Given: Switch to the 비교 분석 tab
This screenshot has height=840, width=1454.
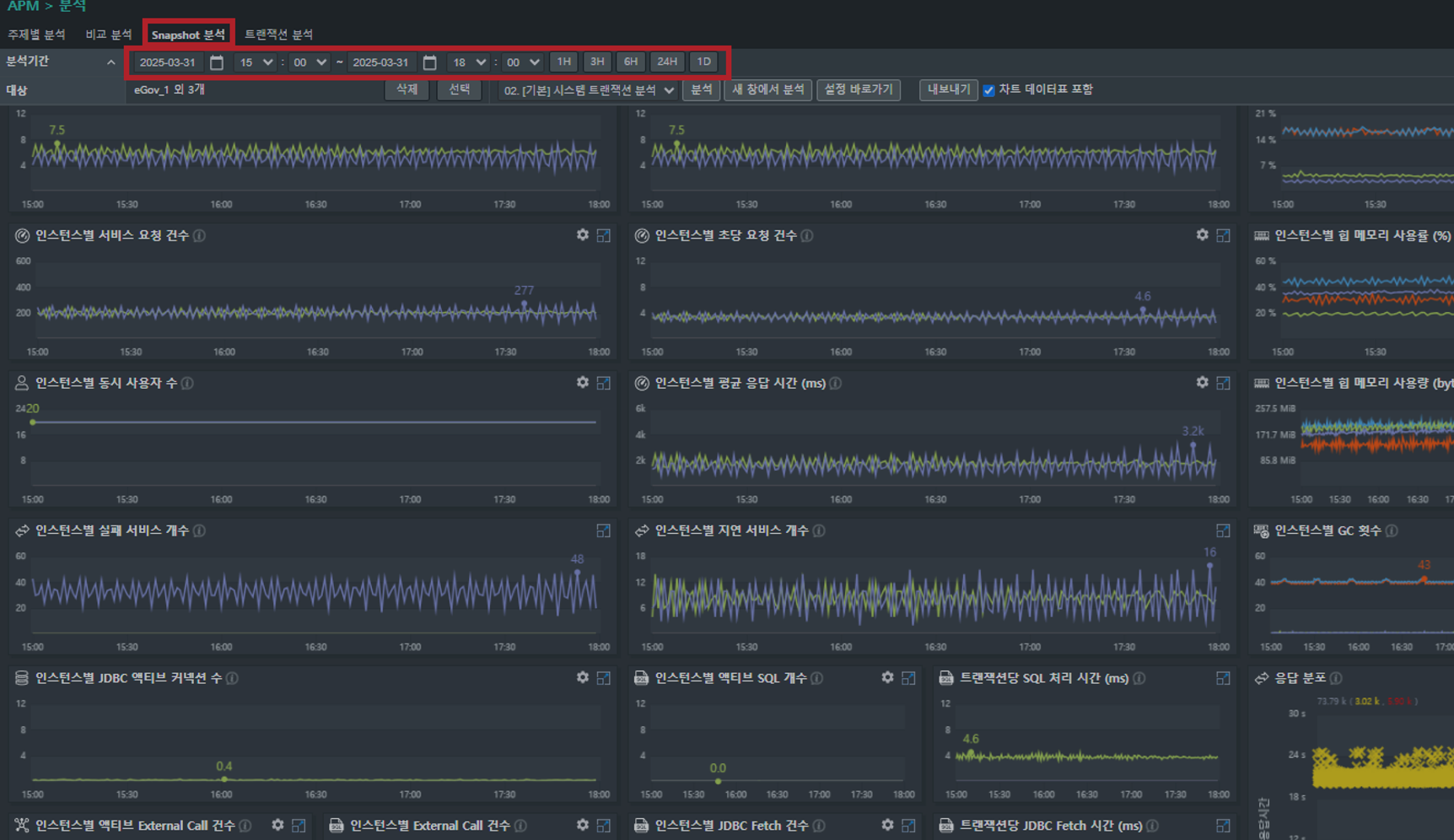Looking at the screenshot, I should [x=108, y=35].
